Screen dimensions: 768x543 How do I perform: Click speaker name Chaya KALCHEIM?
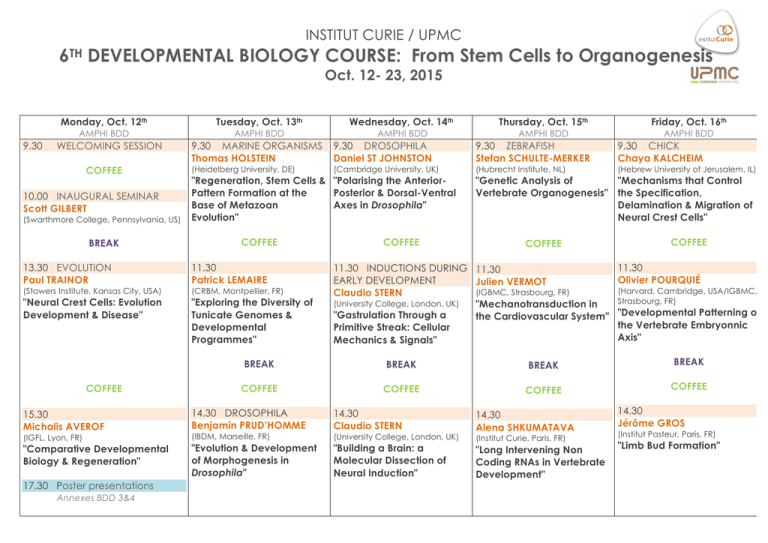664,156
